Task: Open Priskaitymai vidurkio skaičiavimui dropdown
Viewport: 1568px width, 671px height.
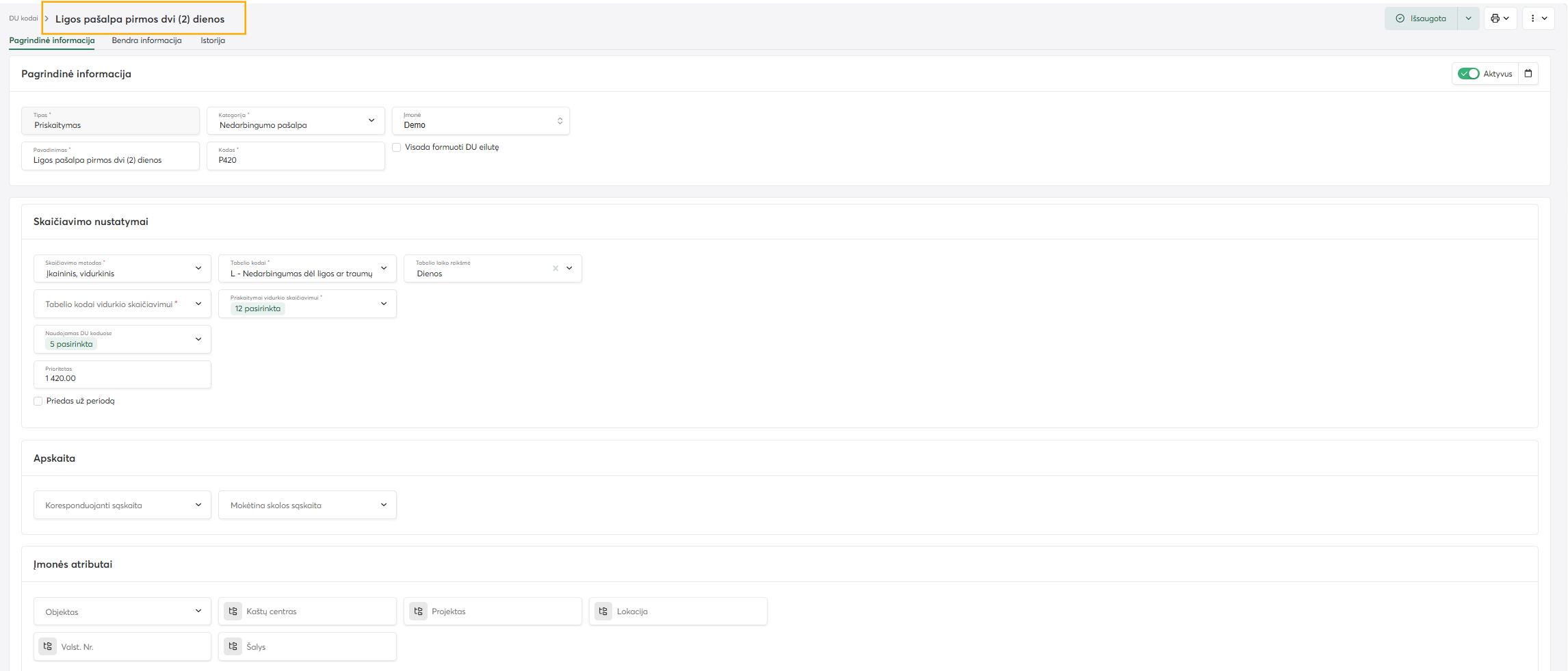Action: pyautogui.click(x=307, y=304)
